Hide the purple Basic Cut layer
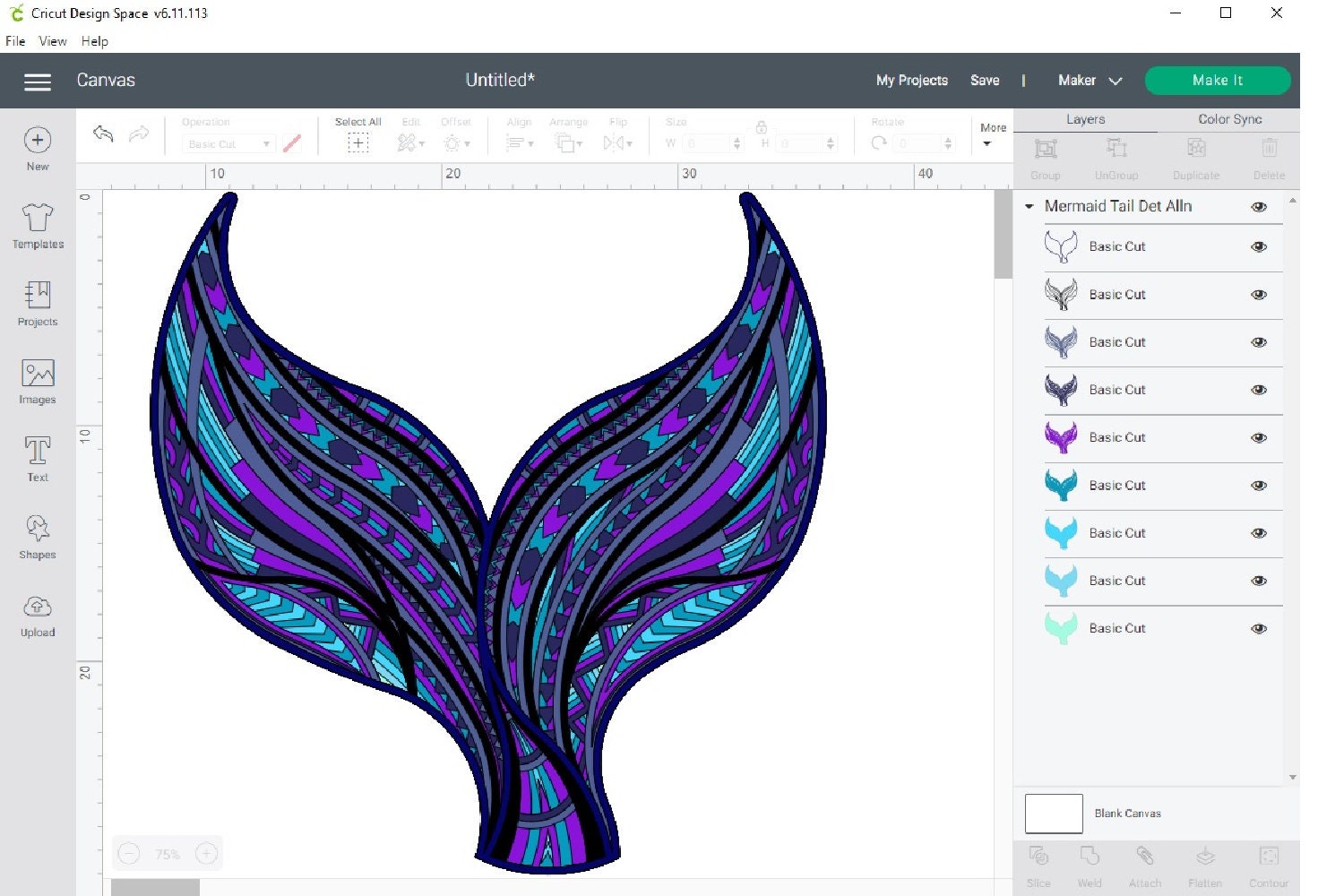This screenshot has width=1344, height=896. tap(1259, 437)
